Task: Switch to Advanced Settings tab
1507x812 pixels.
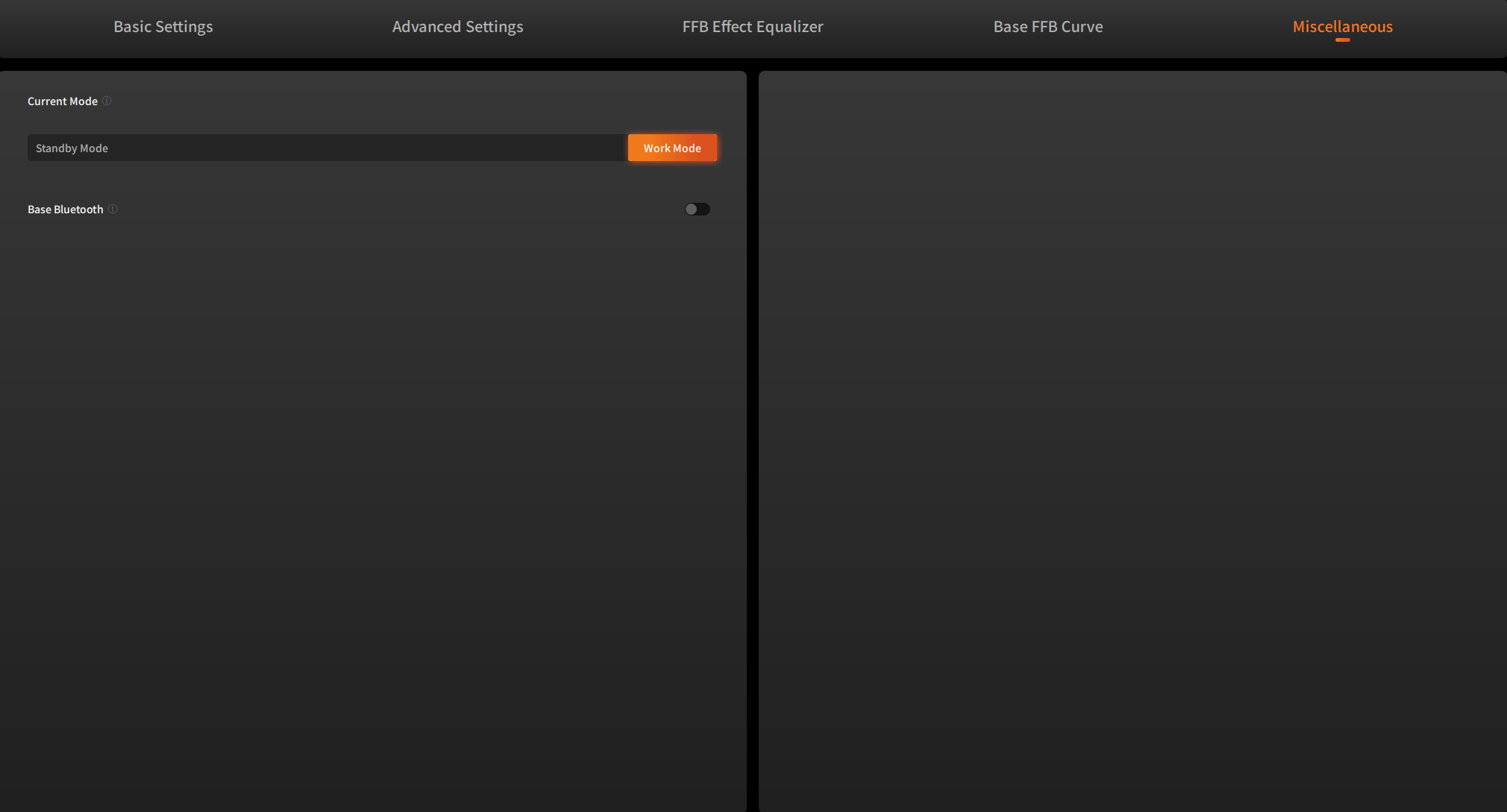Action: coord(457,27)
